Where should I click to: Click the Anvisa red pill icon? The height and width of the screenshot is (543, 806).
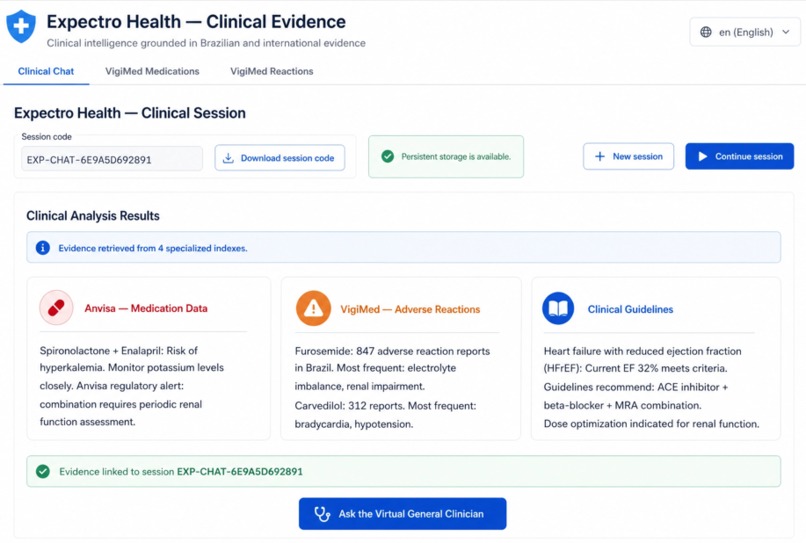(56, 307)
